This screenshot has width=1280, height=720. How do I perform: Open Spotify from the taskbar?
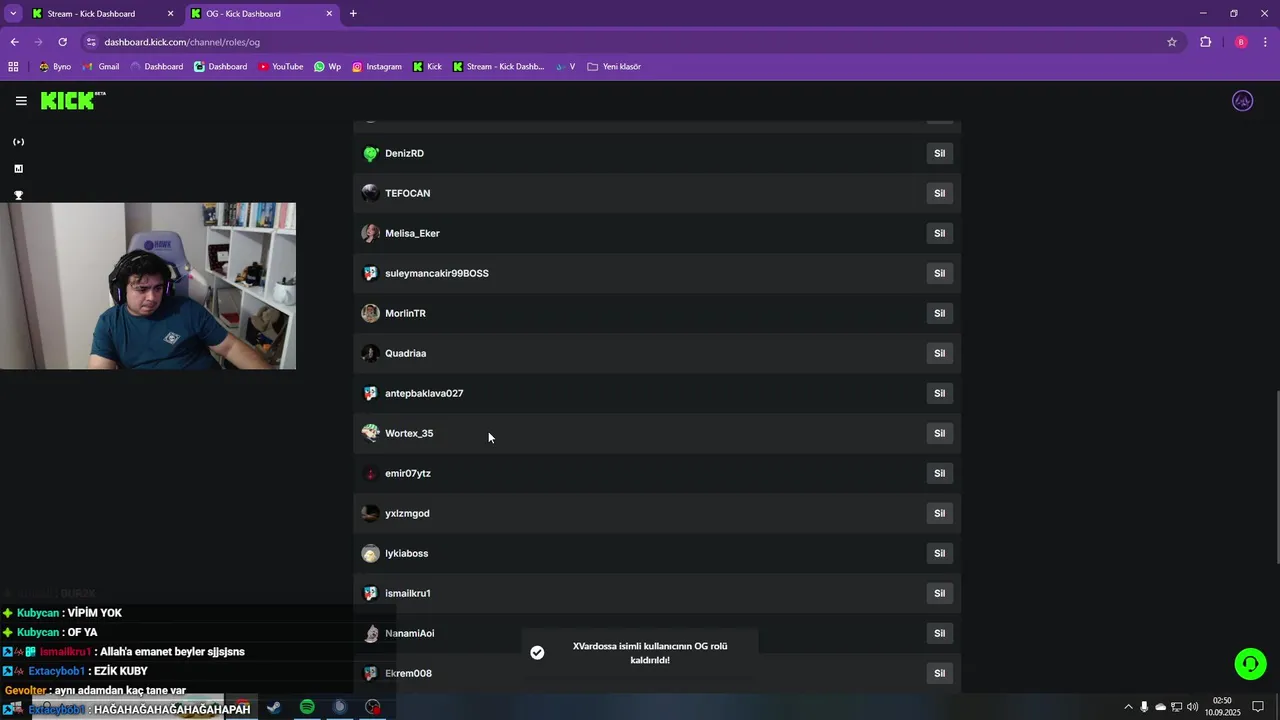307,707
